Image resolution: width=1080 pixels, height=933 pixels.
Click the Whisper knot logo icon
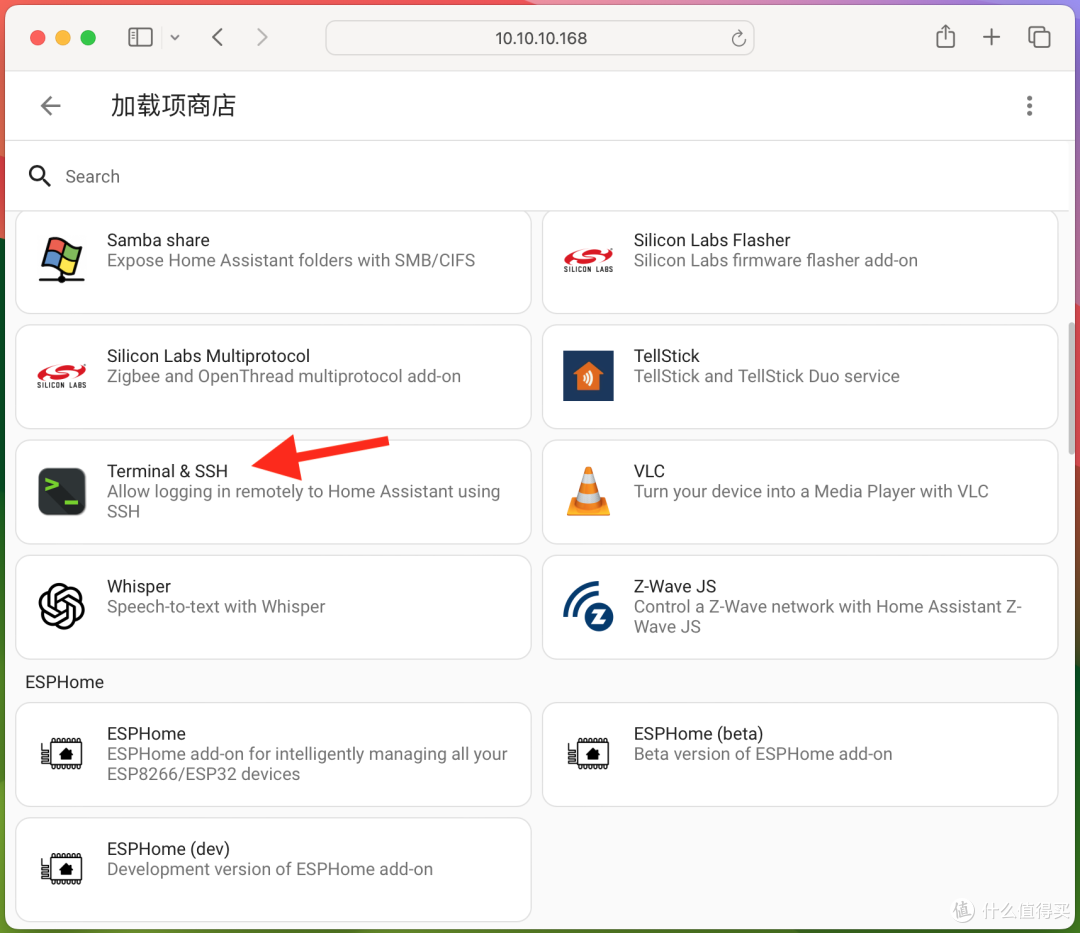62,607
